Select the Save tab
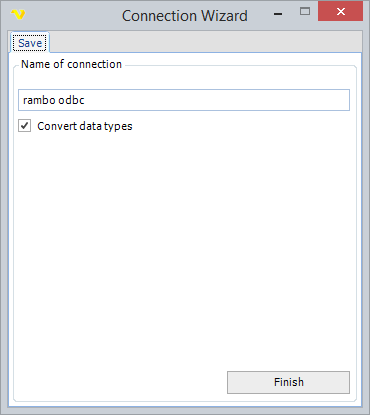Viewport: 370px width, 415px height. (30, 43)
